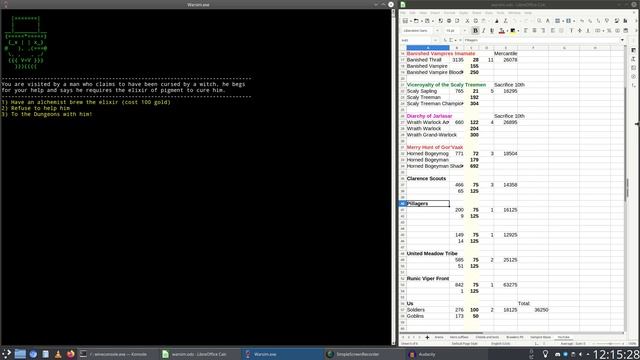Open the Insert menu in Calc
The image size is (640, 360).
435,13
